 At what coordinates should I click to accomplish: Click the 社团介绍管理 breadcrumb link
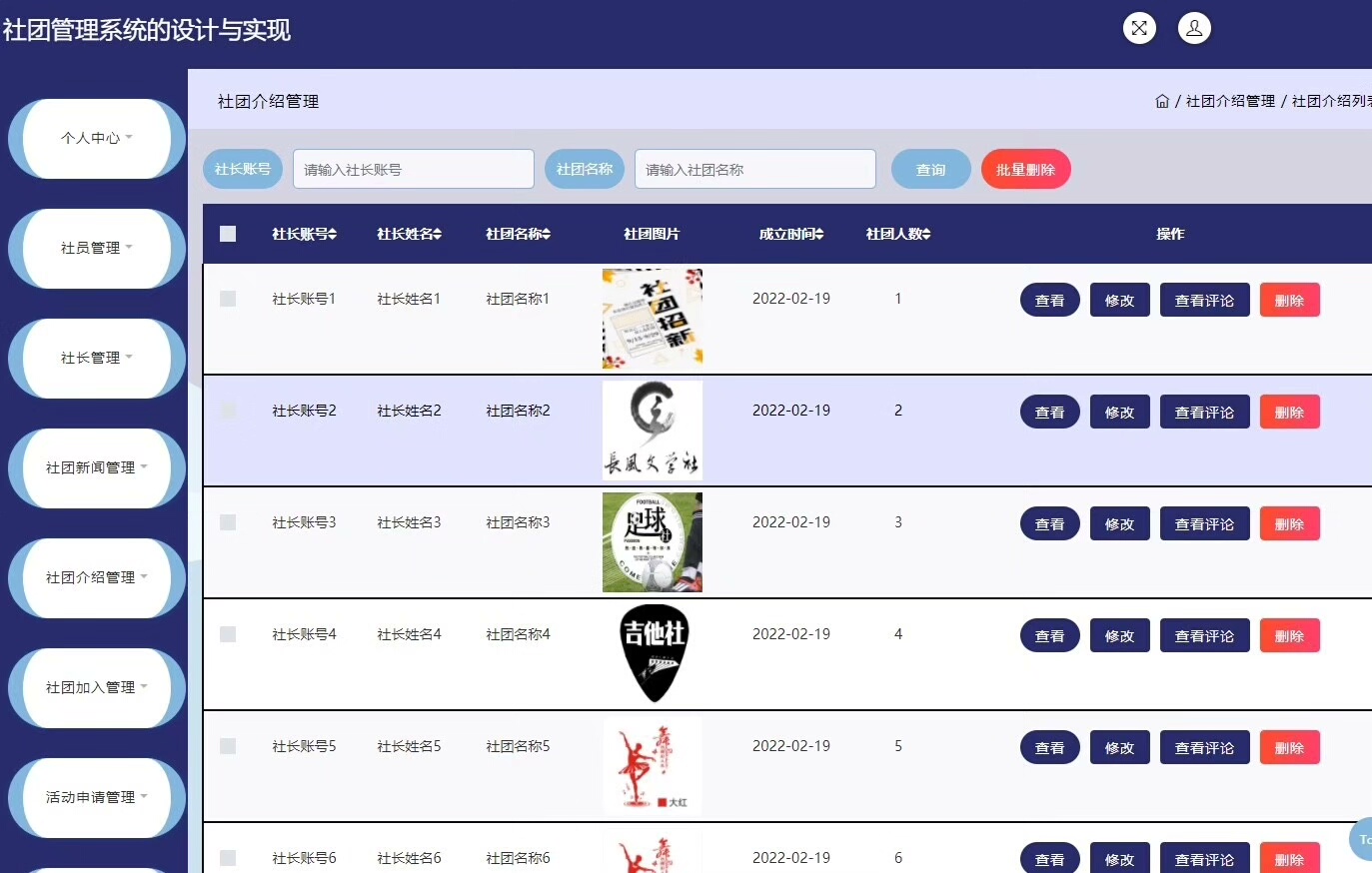click(1230, 101)
